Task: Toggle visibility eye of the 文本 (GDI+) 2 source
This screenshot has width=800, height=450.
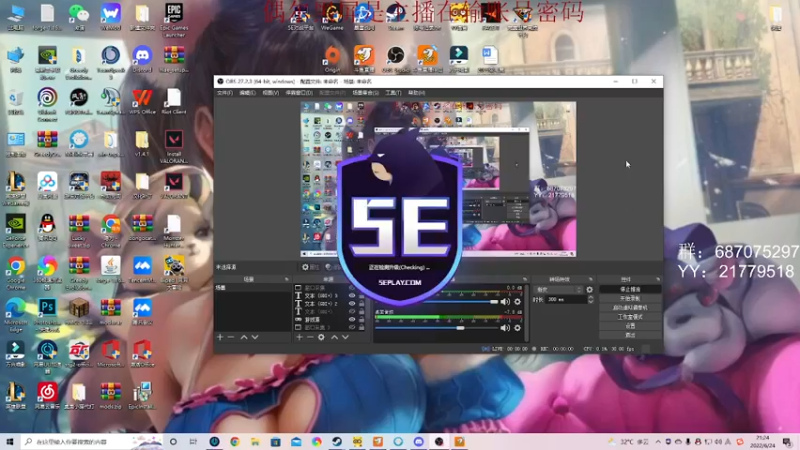Action: point(352,304)
